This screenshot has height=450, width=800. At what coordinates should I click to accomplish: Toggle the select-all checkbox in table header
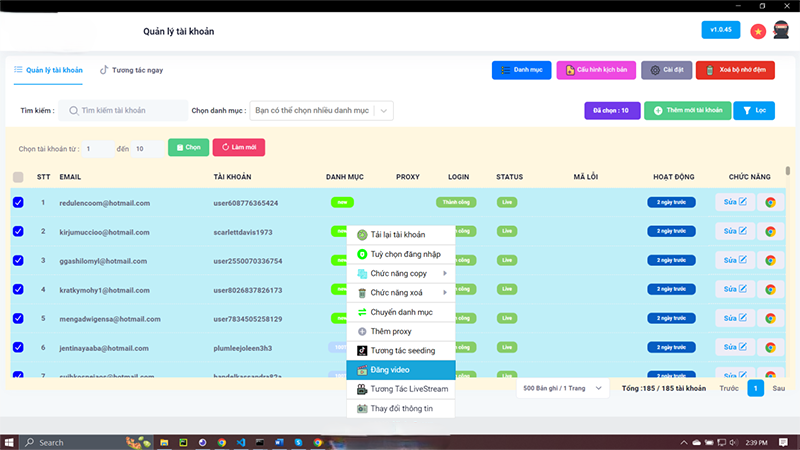tap(18, 177)
